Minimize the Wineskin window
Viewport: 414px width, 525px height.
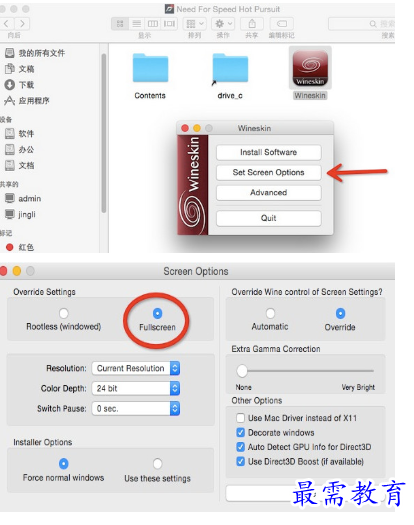pyautogui.click(x=197, y=128)
